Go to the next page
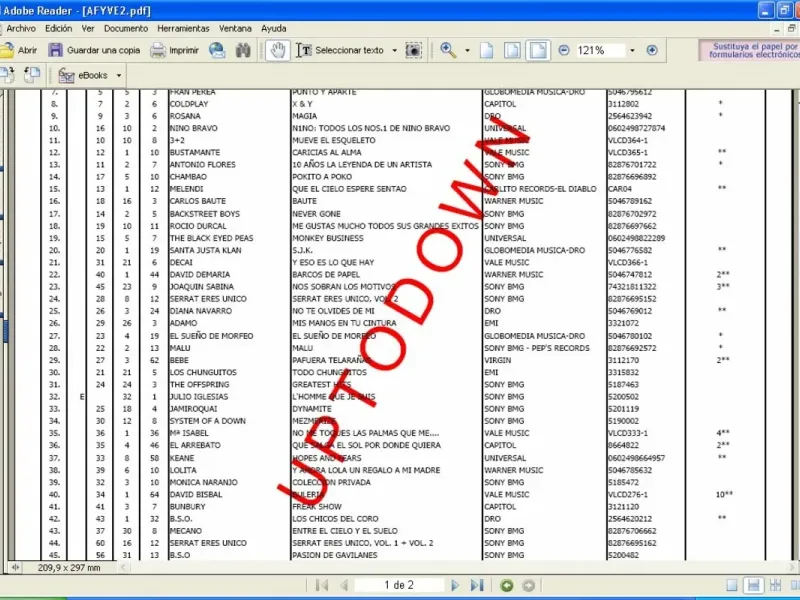The width and height of the screenshot is (800, 600). click(455, 585)
